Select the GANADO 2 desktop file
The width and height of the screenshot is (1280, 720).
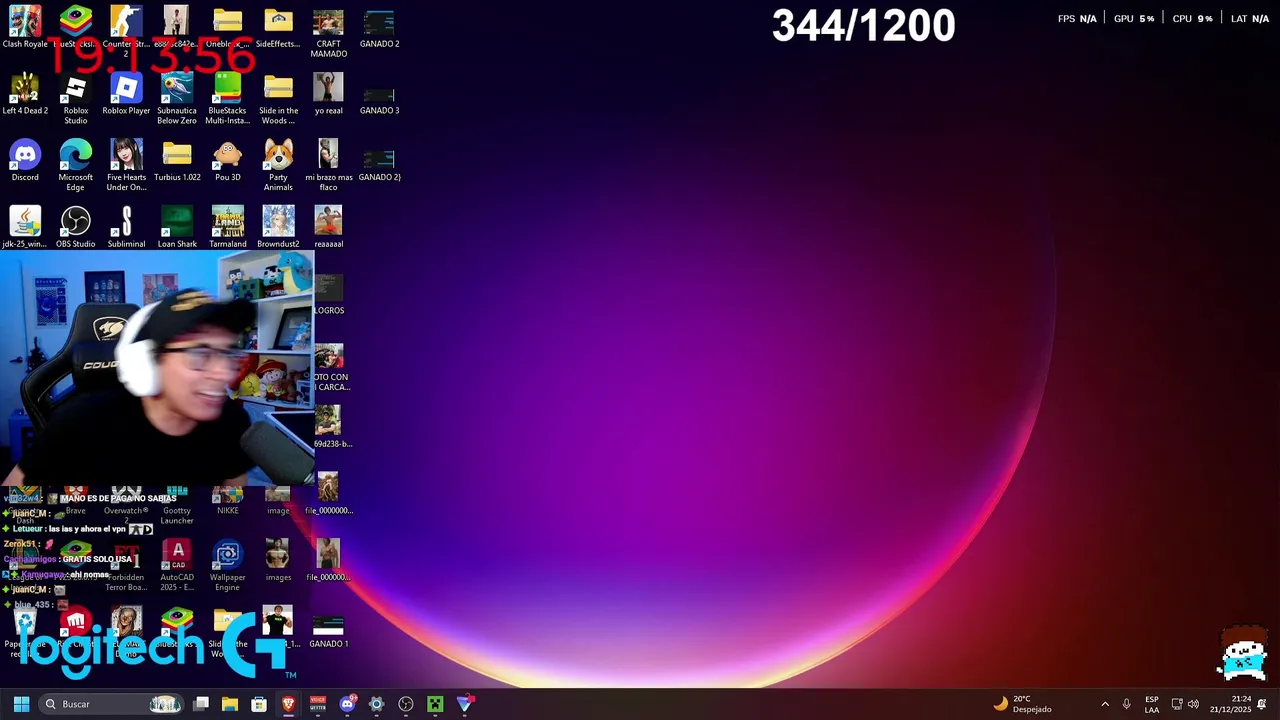point(379,28)
